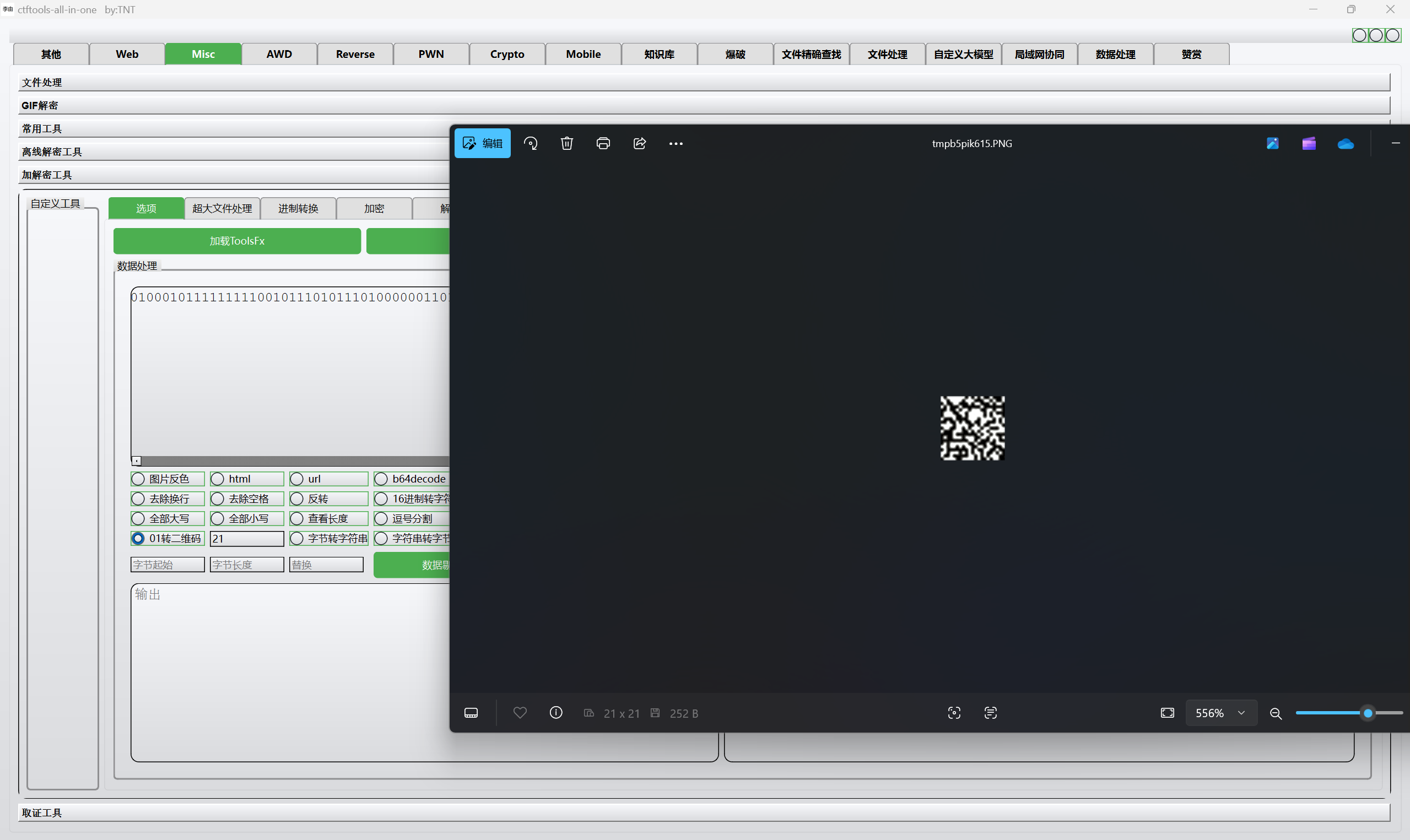1410x840 pixels.
Task: Adjust the Photos zoom slider handle
Action: (1368, 713)
